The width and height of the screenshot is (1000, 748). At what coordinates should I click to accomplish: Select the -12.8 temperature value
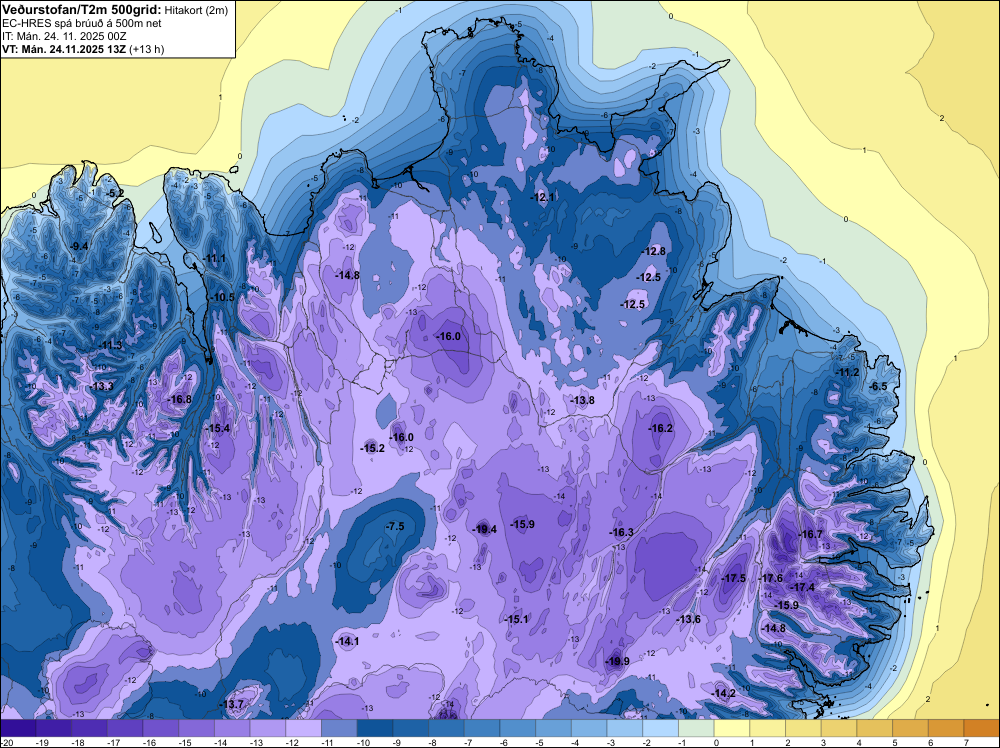(x=654, y=251)
